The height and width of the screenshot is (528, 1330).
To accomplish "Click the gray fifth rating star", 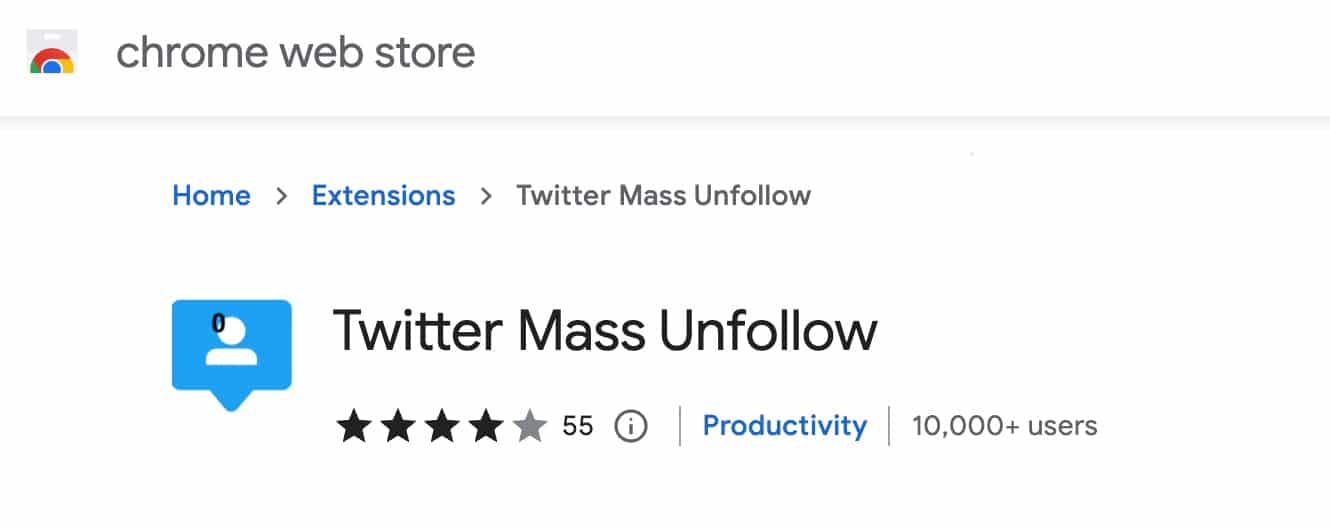I will click(x=530, y=427).
